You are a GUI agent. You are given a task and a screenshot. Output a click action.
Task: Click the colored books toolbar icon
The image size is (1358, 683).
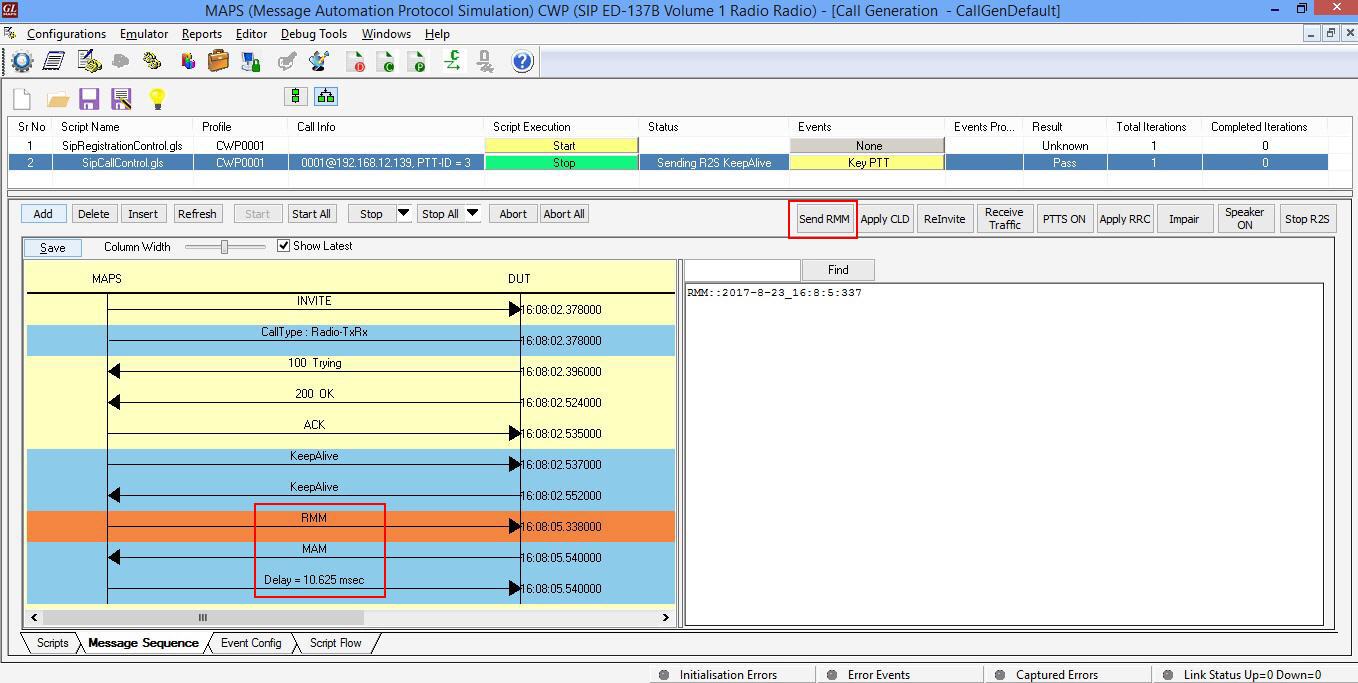[x=187, y=62]
